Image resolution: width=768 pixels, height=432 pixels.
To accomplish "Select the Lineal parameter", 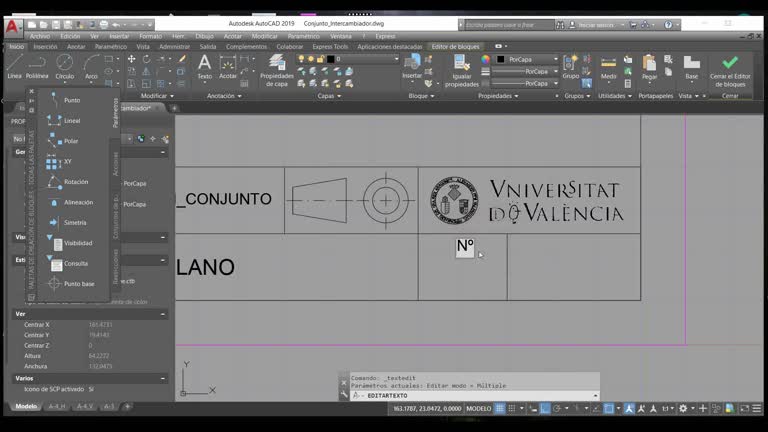I will 64,120.
